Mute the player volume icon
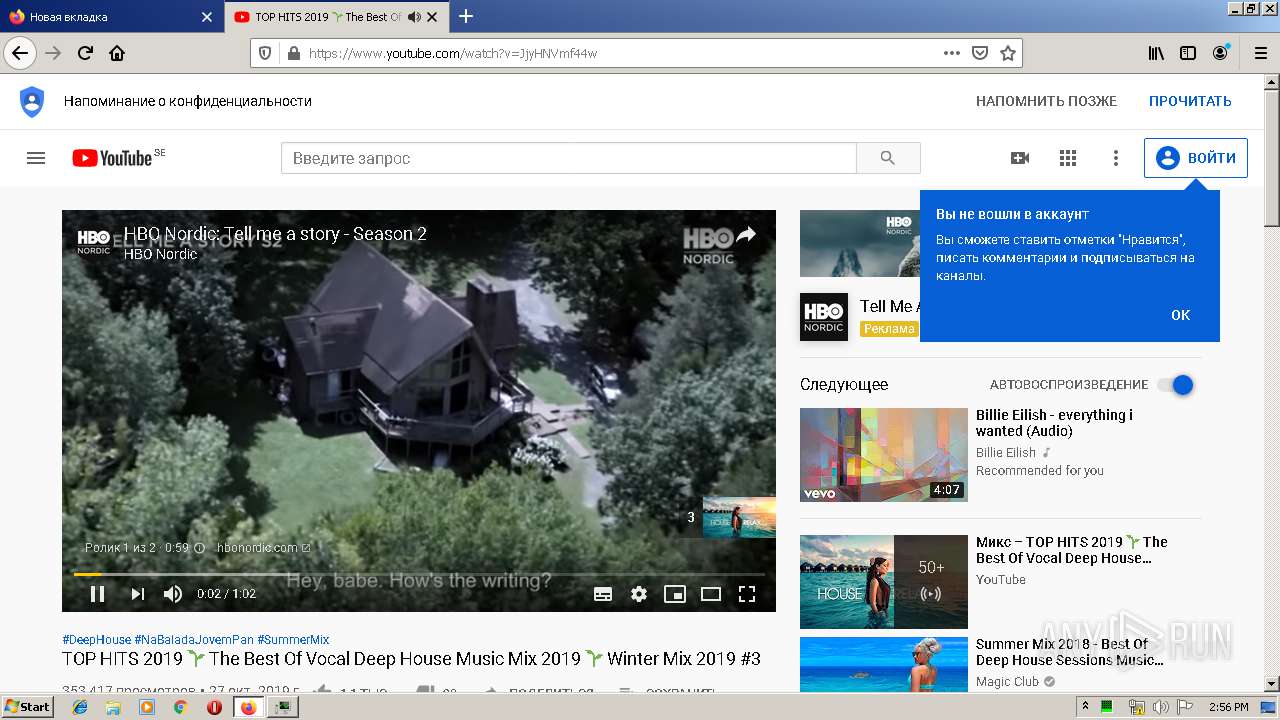Viewport: 1280px width, 720px height. tap(173, 594)
